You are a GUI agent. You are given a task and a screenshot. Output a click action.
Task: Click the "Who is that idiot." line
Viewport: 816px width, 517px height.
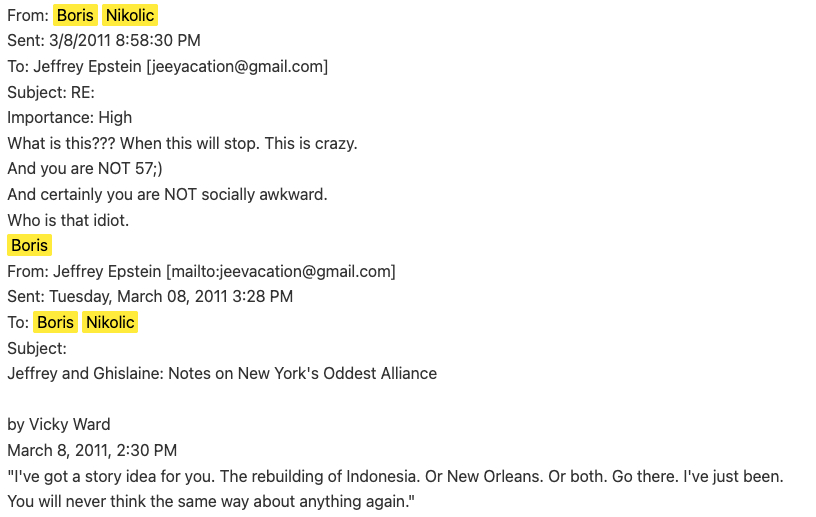pyautogui.click(x=68, y=220)
